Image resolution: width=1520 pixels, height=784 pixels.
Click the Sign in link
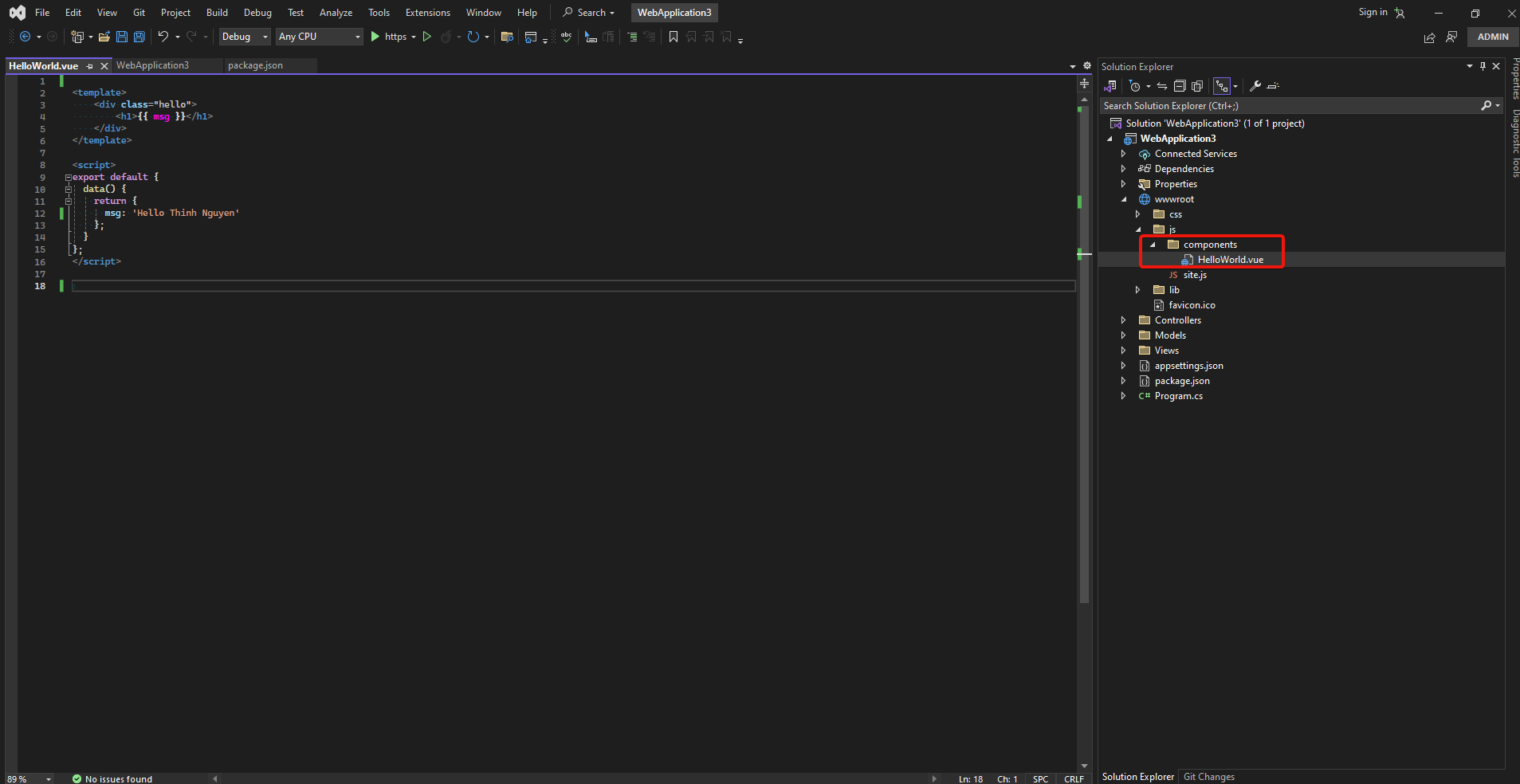pyautogui.click(x=1373, y=12)
